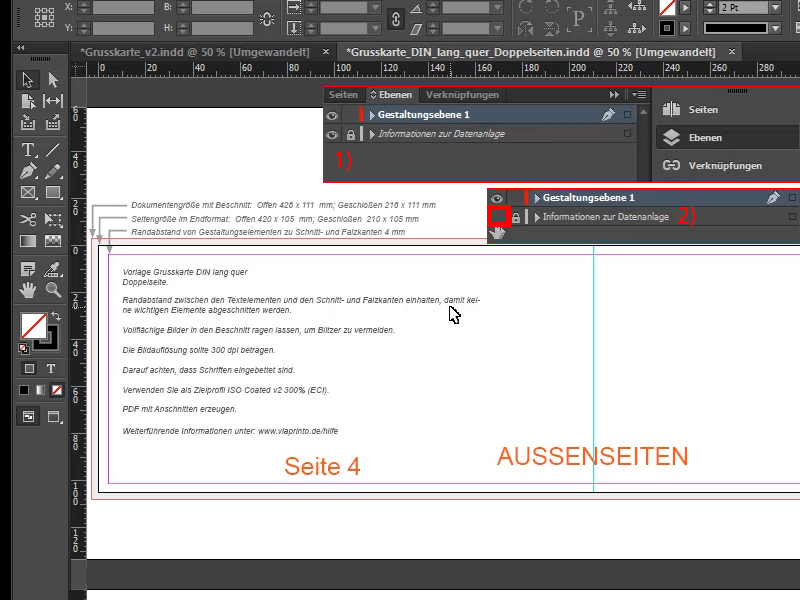Screen dimensions: 800x600
Task: Click the flip horizontal icon
Action: 526,29
